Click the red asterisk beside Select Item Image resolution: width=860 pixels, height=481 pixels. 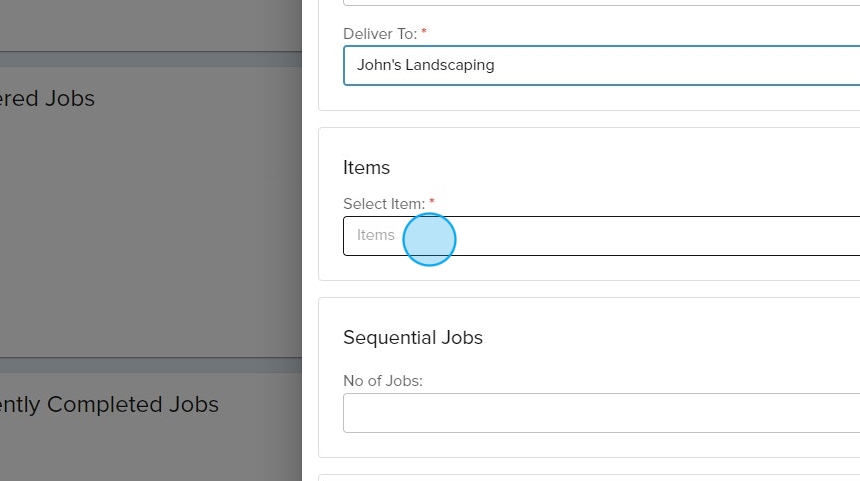click(432, 203)
